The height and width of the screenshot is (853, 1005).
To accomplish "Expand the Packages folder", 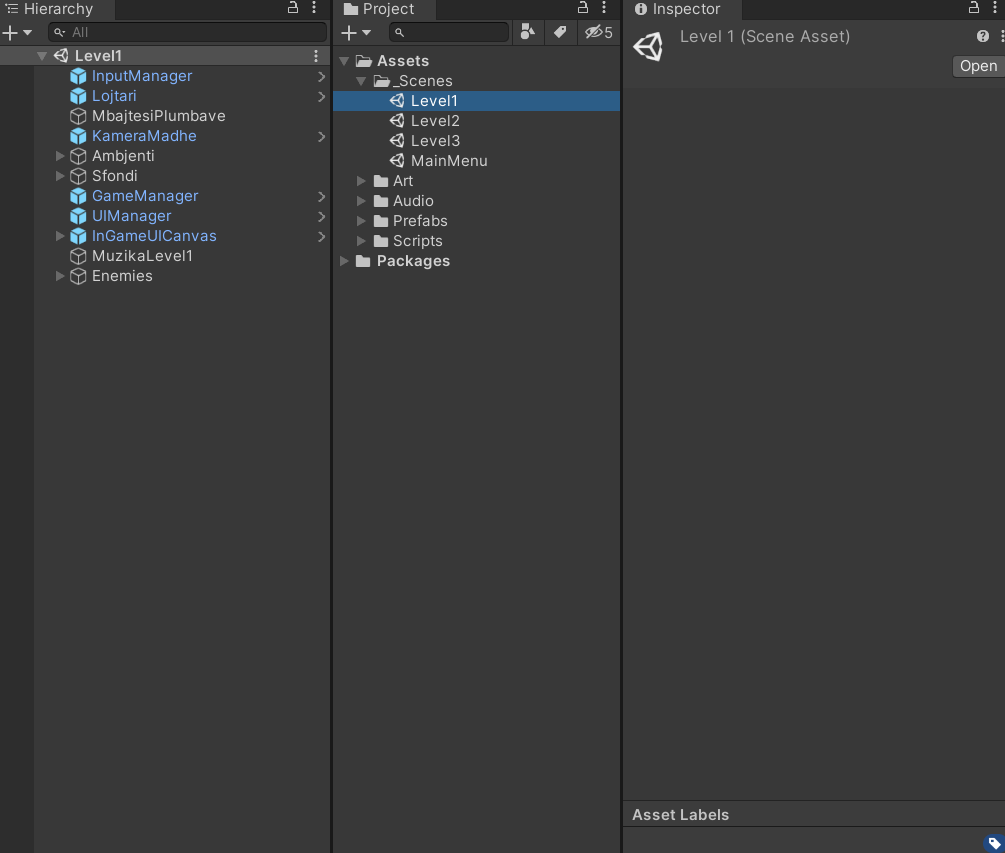I will tap(344, 261).
